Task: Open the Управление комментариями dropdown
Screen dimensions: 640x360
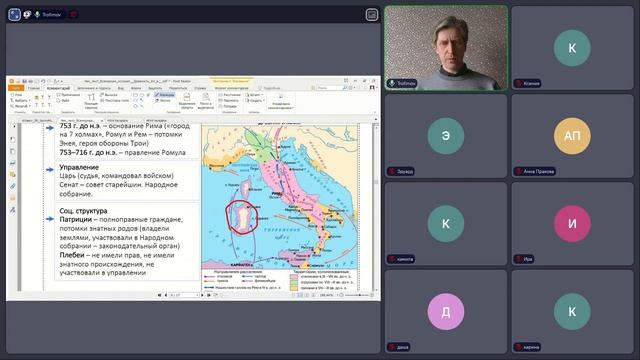Action: pos(281,101)
